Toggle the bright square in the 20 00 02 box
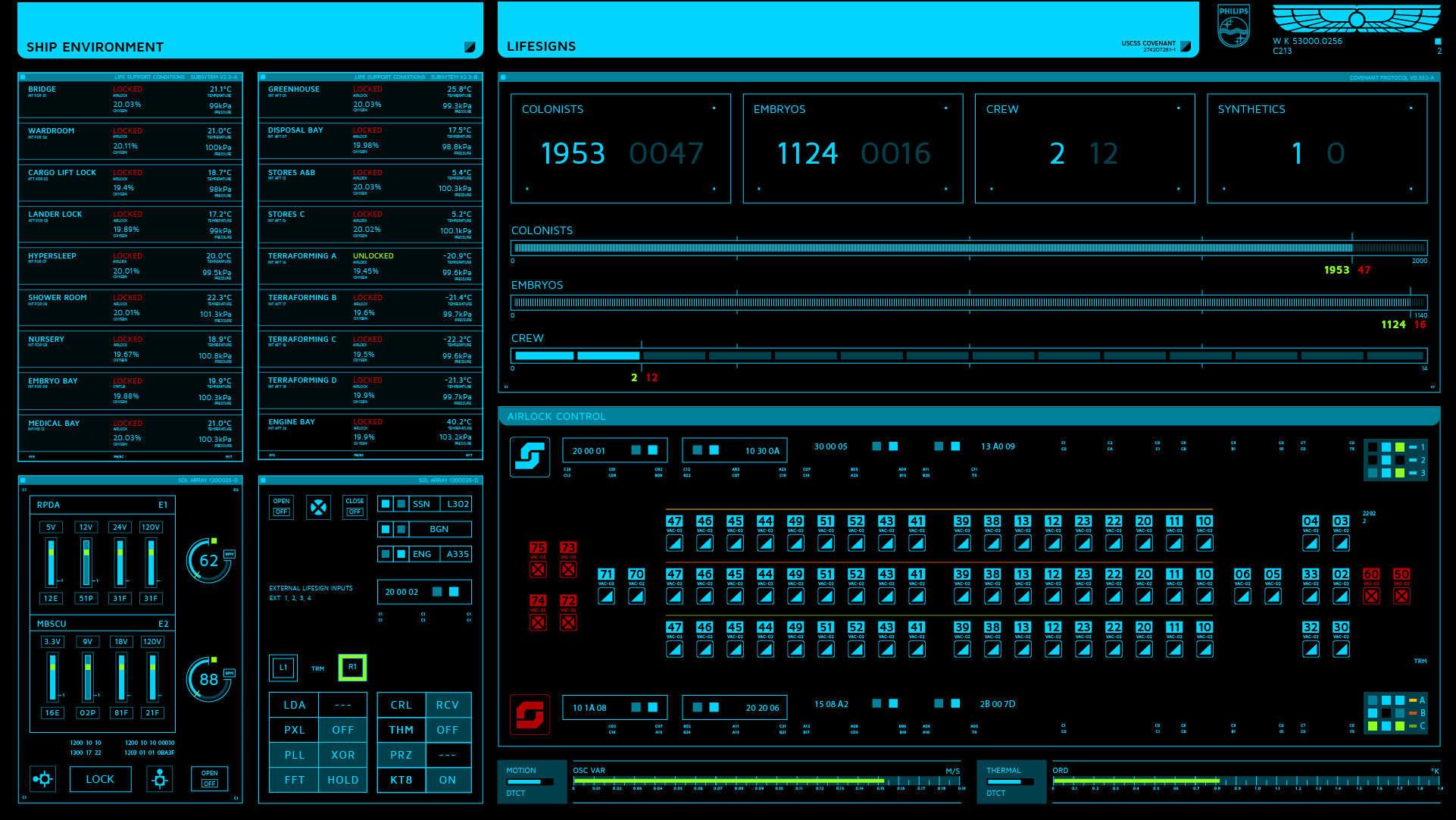The image size is (1456, 820). click(x=454, y=592)
